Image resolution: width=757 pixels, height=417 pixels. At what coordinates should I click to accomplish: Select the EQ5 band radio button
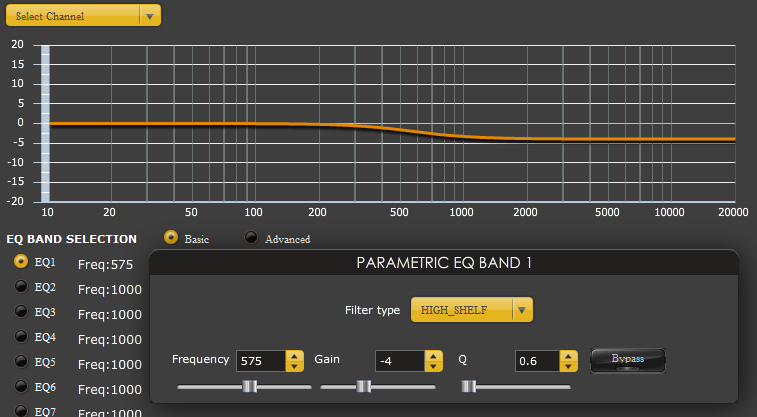(21, 361)
